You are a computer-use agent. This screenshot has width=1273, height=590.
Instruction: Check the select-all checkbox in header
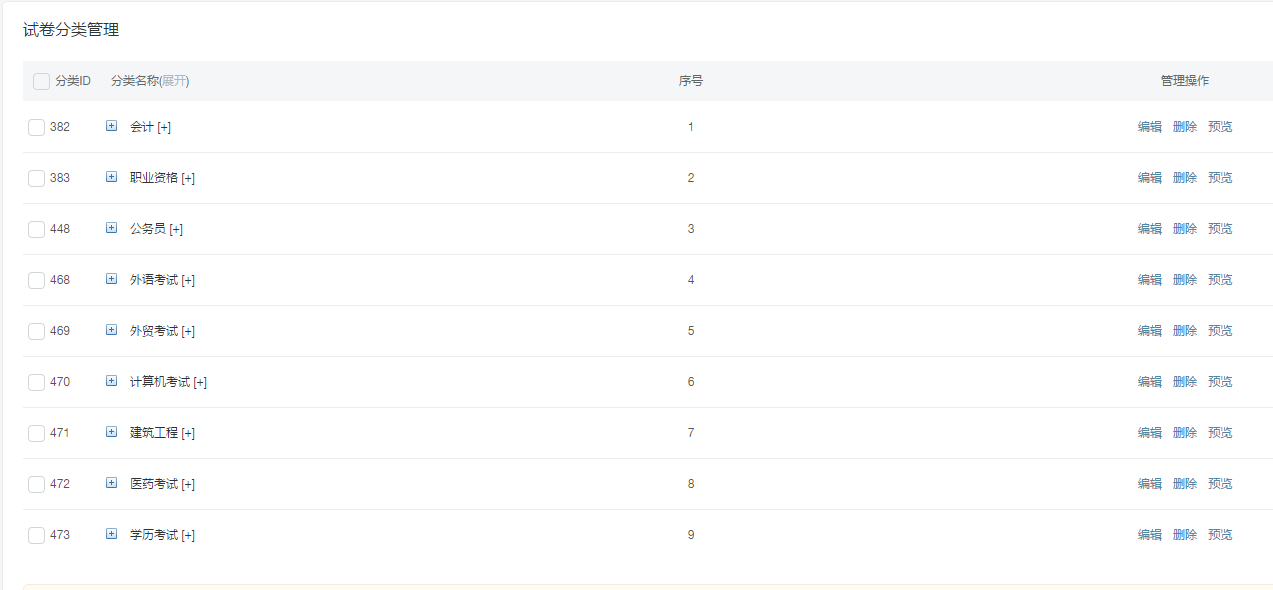click(x=41, y=81)
